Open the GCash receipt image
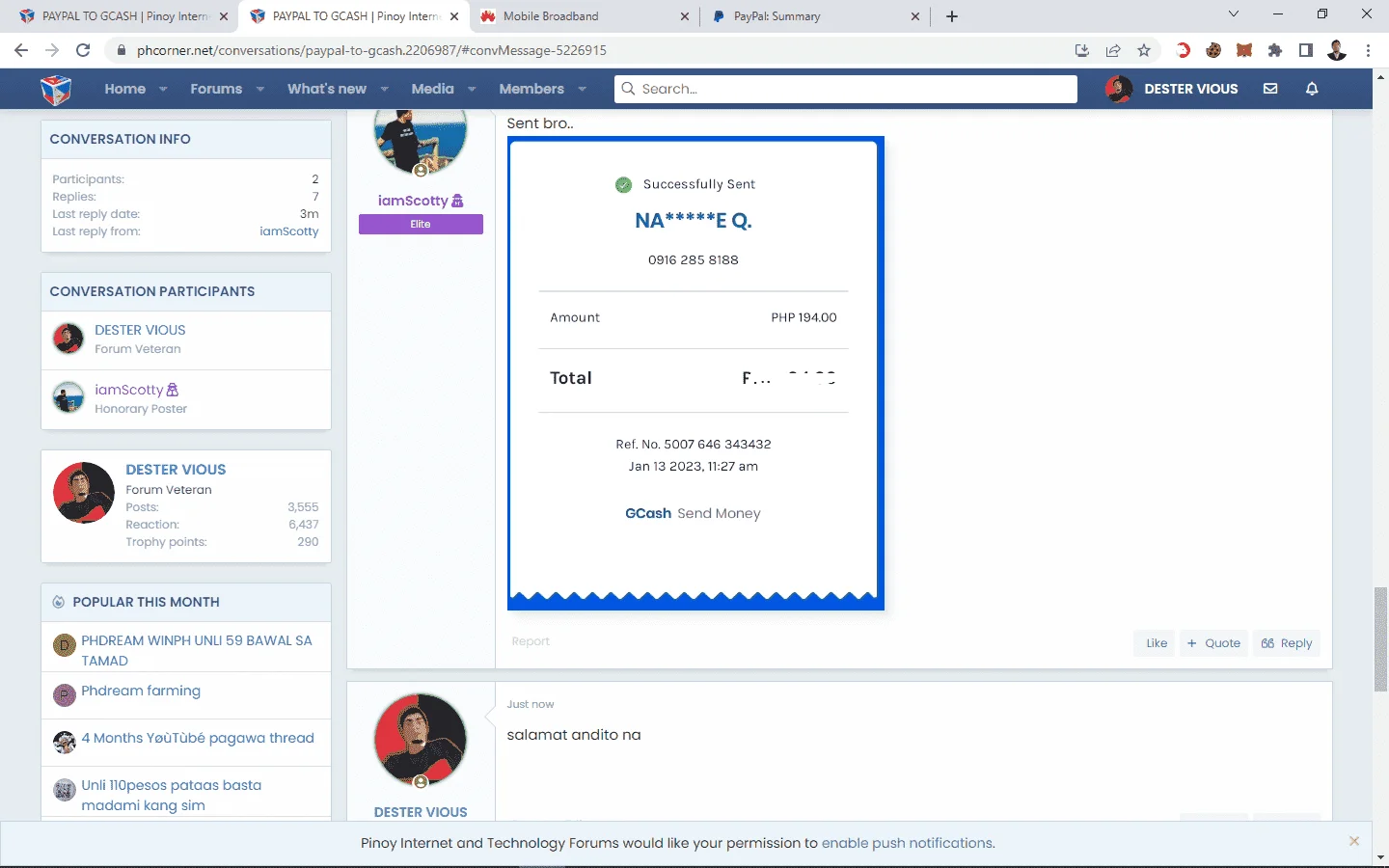The height and width of the screenshot is (868, 1389). tap(695, 373)
